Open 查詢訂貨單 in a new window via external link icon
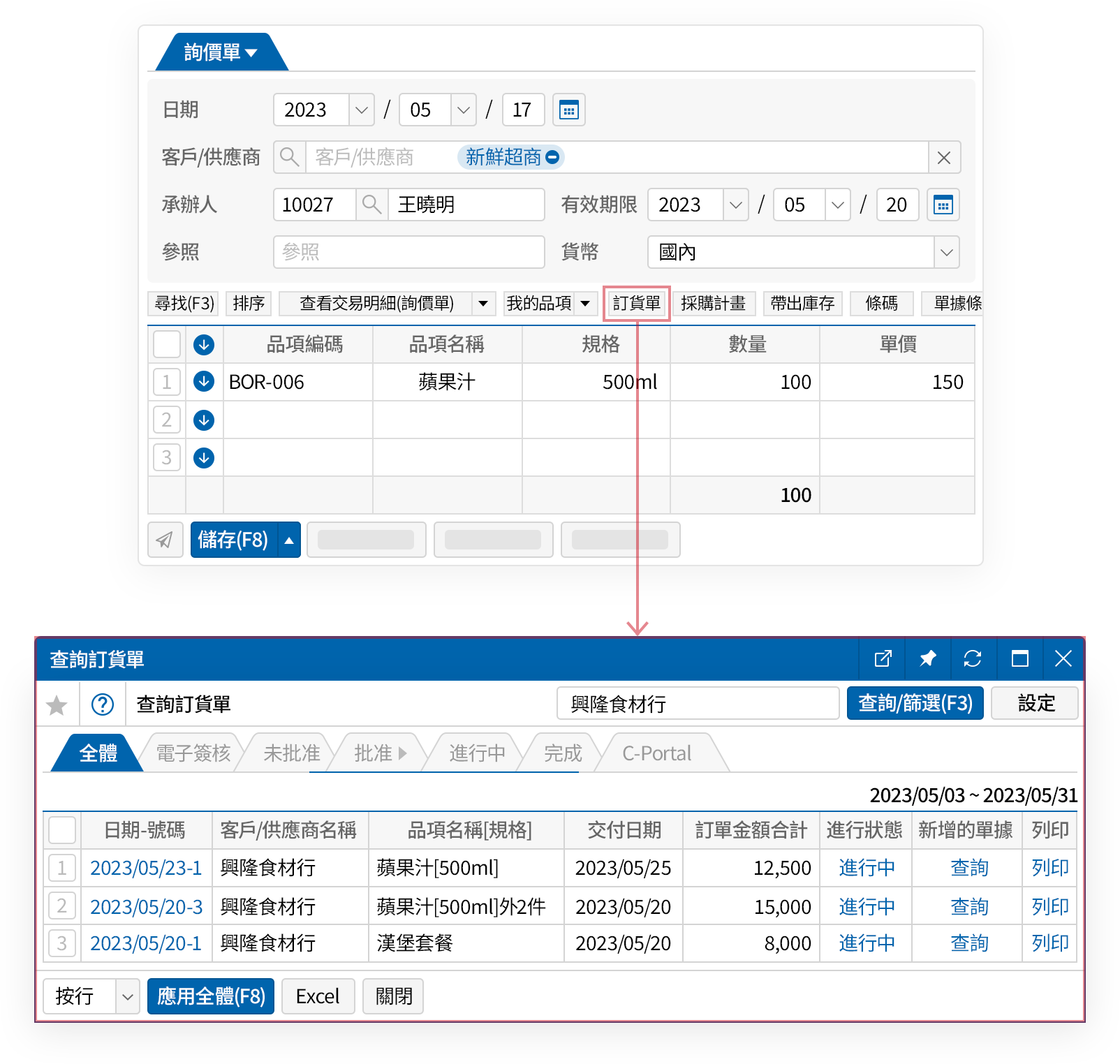Screen dimensions: 1120x1064 [x=882, y=658]
